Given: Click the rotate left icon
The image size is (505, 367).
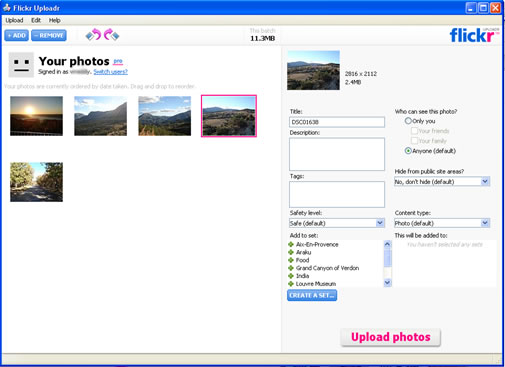Looking at the screenshot, I should pyautogui.click(x=93, y=35).
